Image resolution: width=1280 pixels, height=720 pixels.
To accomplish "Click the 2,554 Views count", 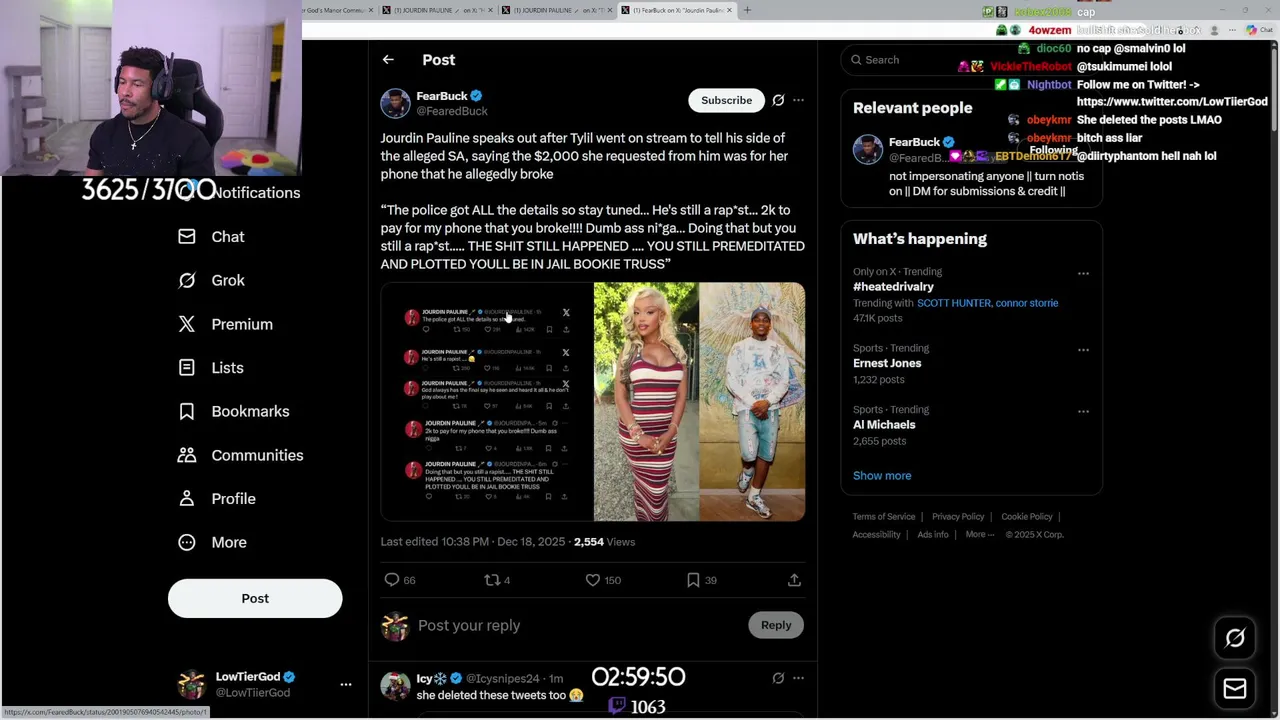I will 604,542.
